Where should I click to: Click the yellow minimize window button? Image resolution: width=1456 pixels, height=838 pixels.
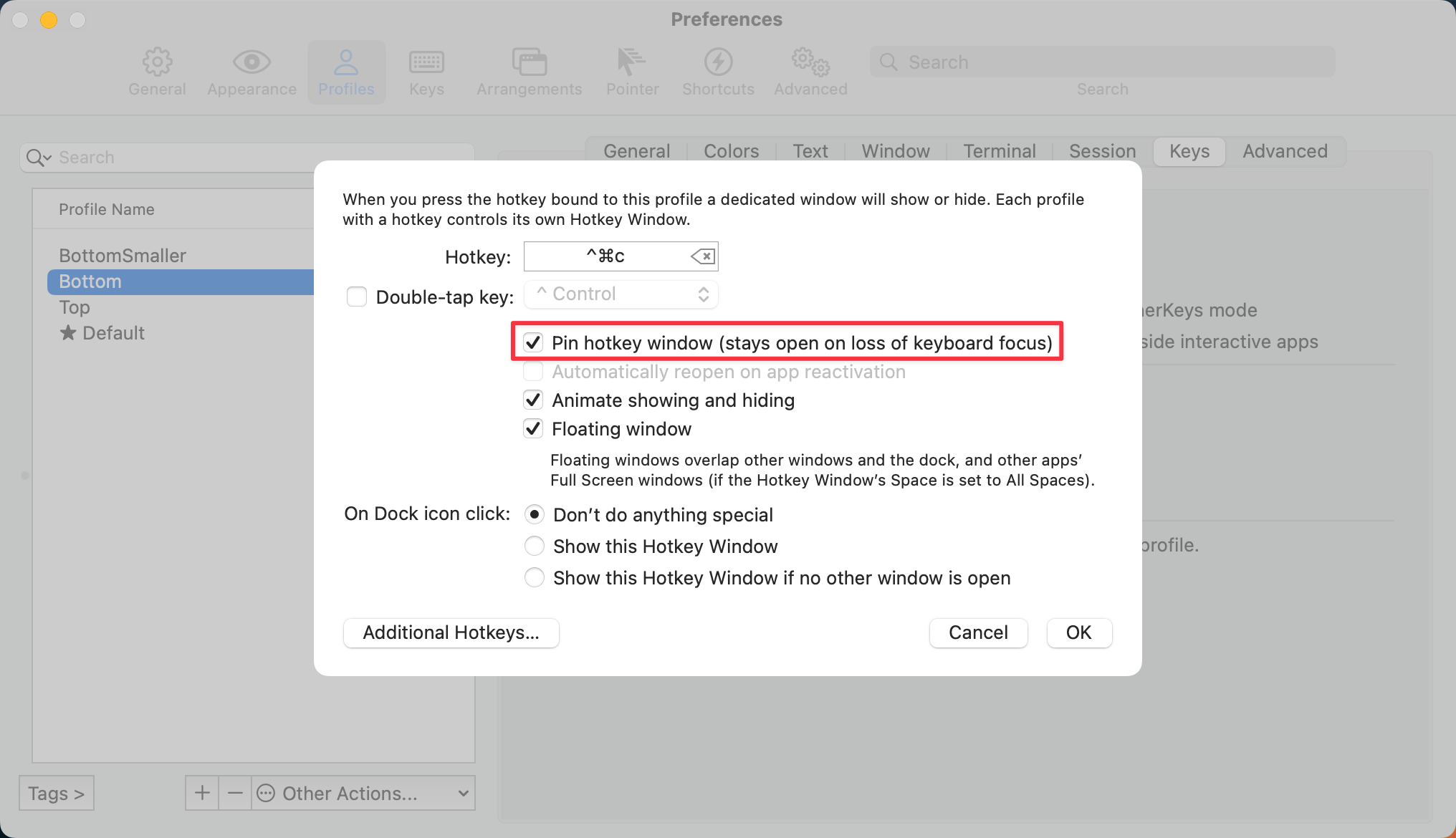(49, 20)
